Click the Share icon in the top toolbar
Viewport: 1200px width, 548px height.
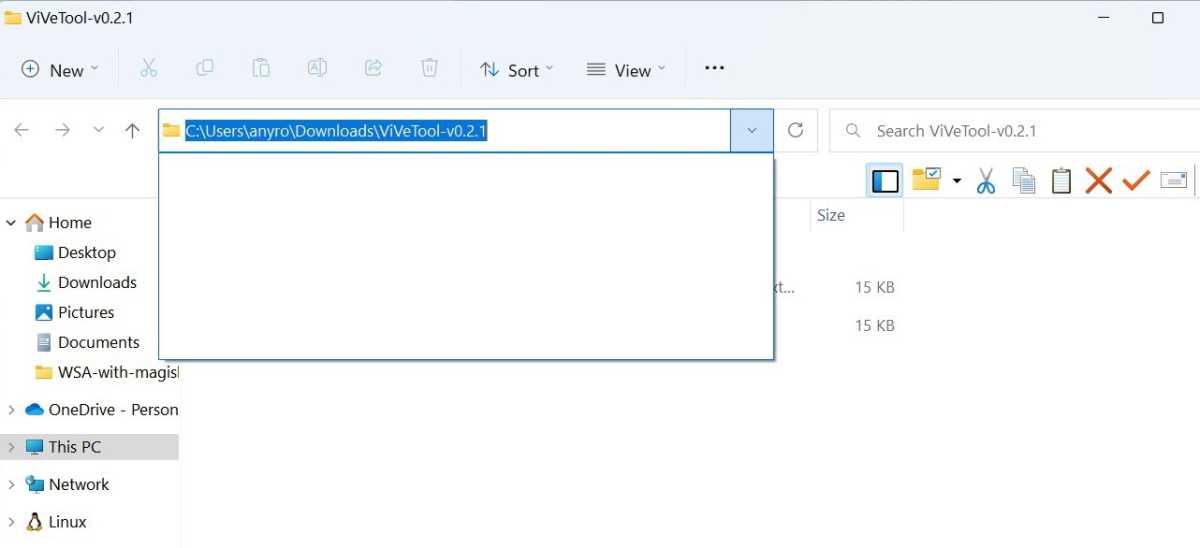(373, 68)
